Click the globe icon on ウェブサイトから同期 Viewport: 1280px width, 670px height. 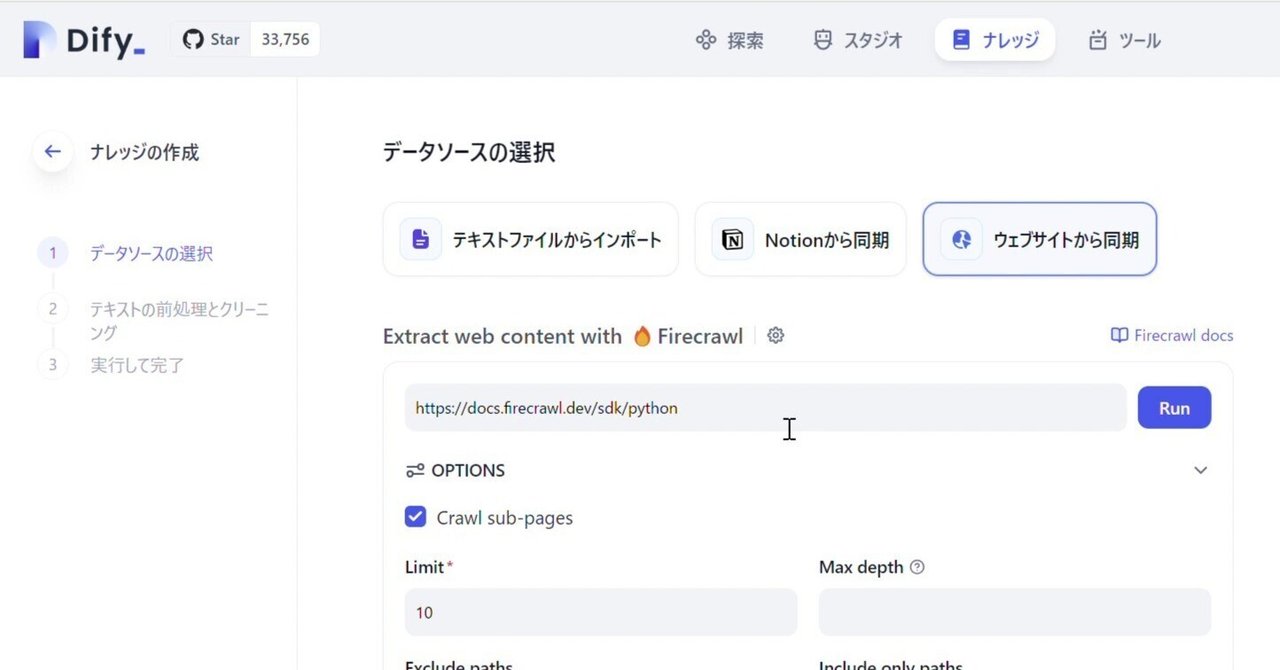[x=961, y=239]
